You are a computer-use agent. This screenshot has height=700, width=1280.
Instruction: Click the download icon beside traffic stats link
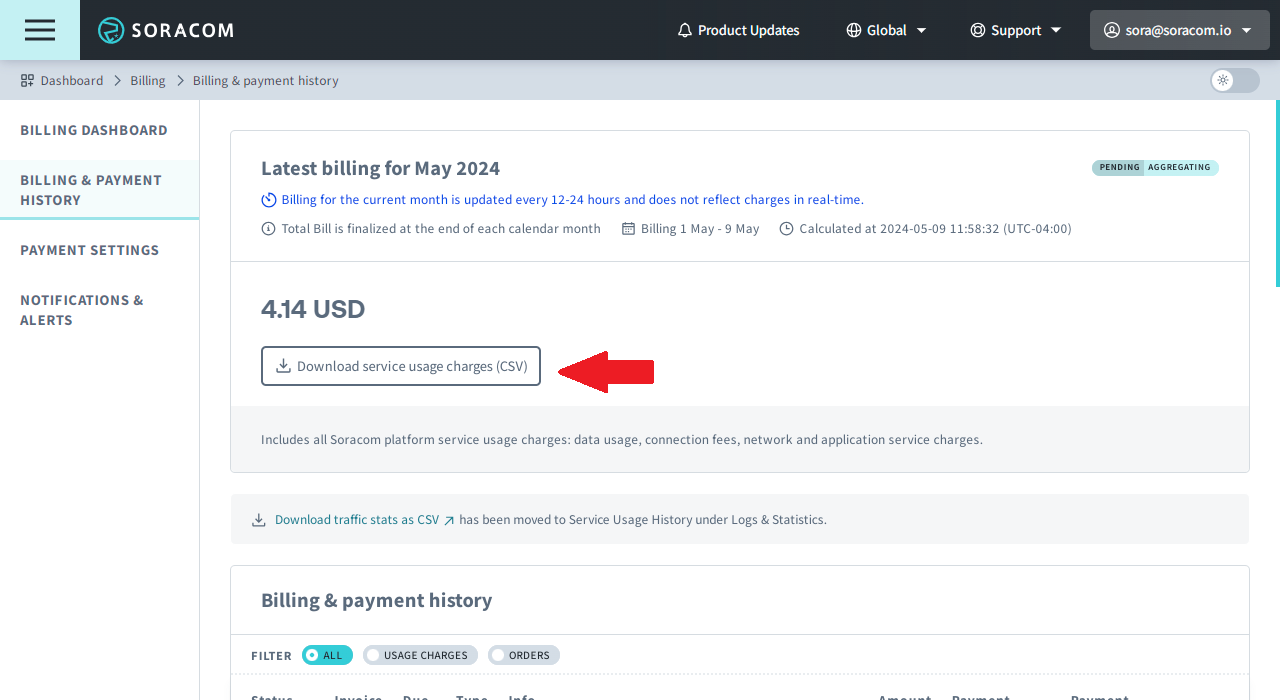tap(259, 519)
